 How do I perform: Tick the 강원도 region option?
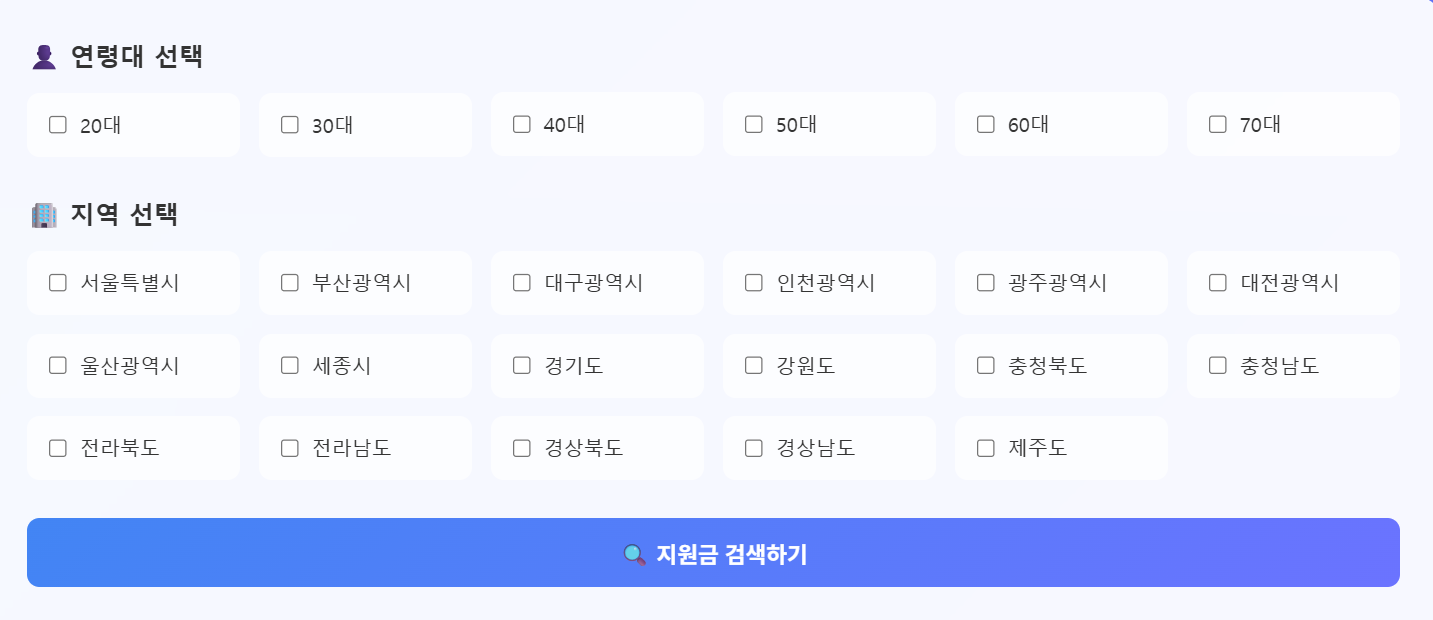tap(754, 366)
